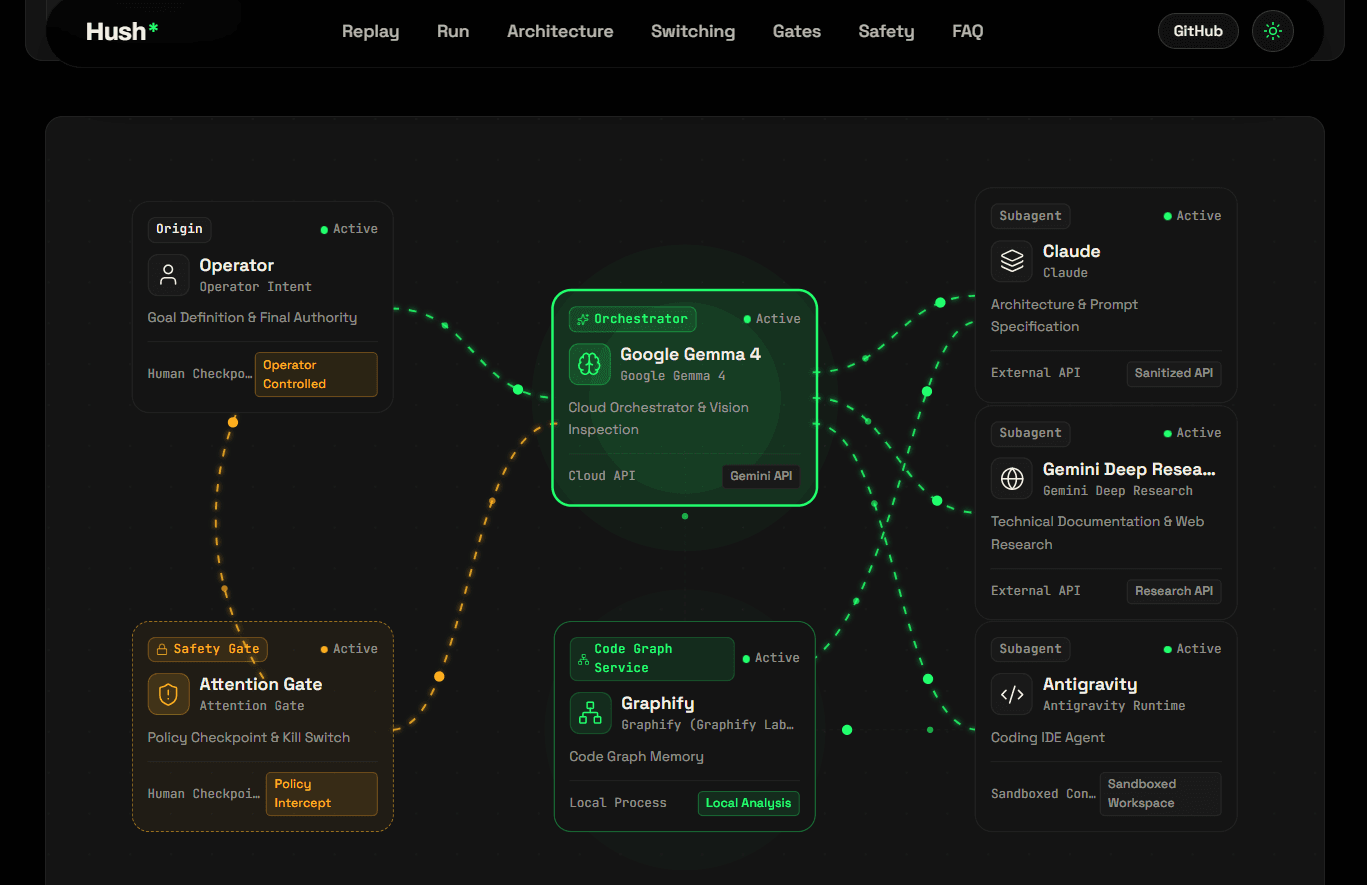Click the Gemini API tag
1367x885 pixels.
761,476
